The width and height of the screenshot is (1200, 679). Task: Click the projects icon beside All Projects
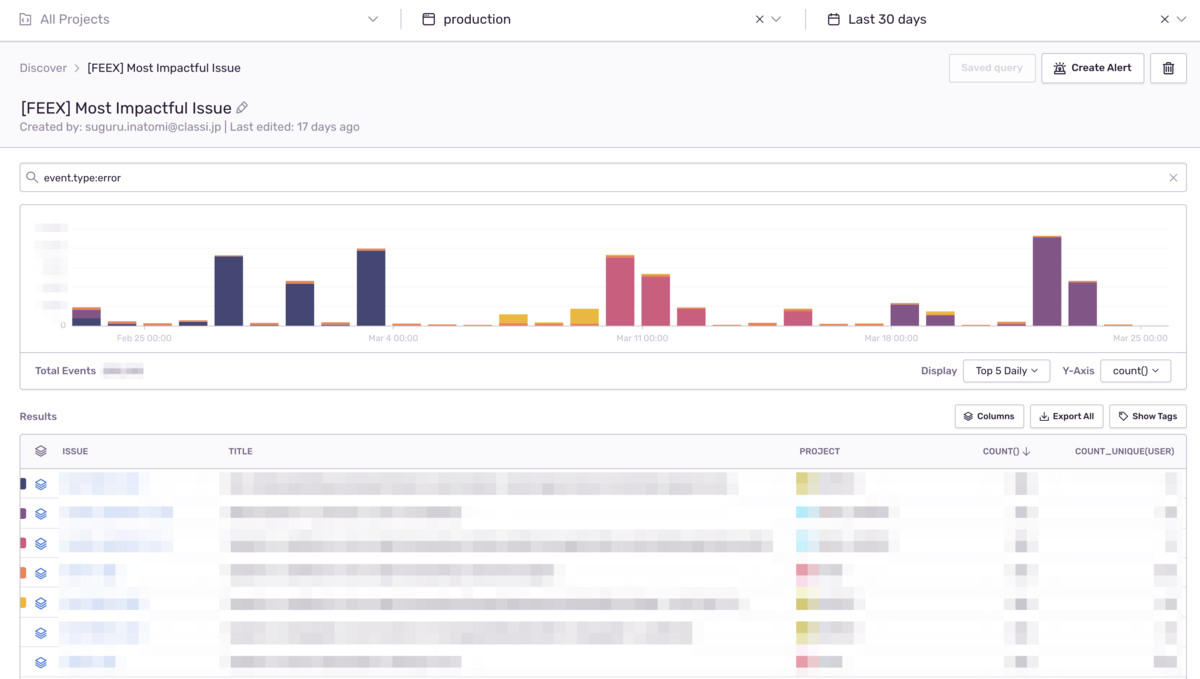(x=26, y=19)
